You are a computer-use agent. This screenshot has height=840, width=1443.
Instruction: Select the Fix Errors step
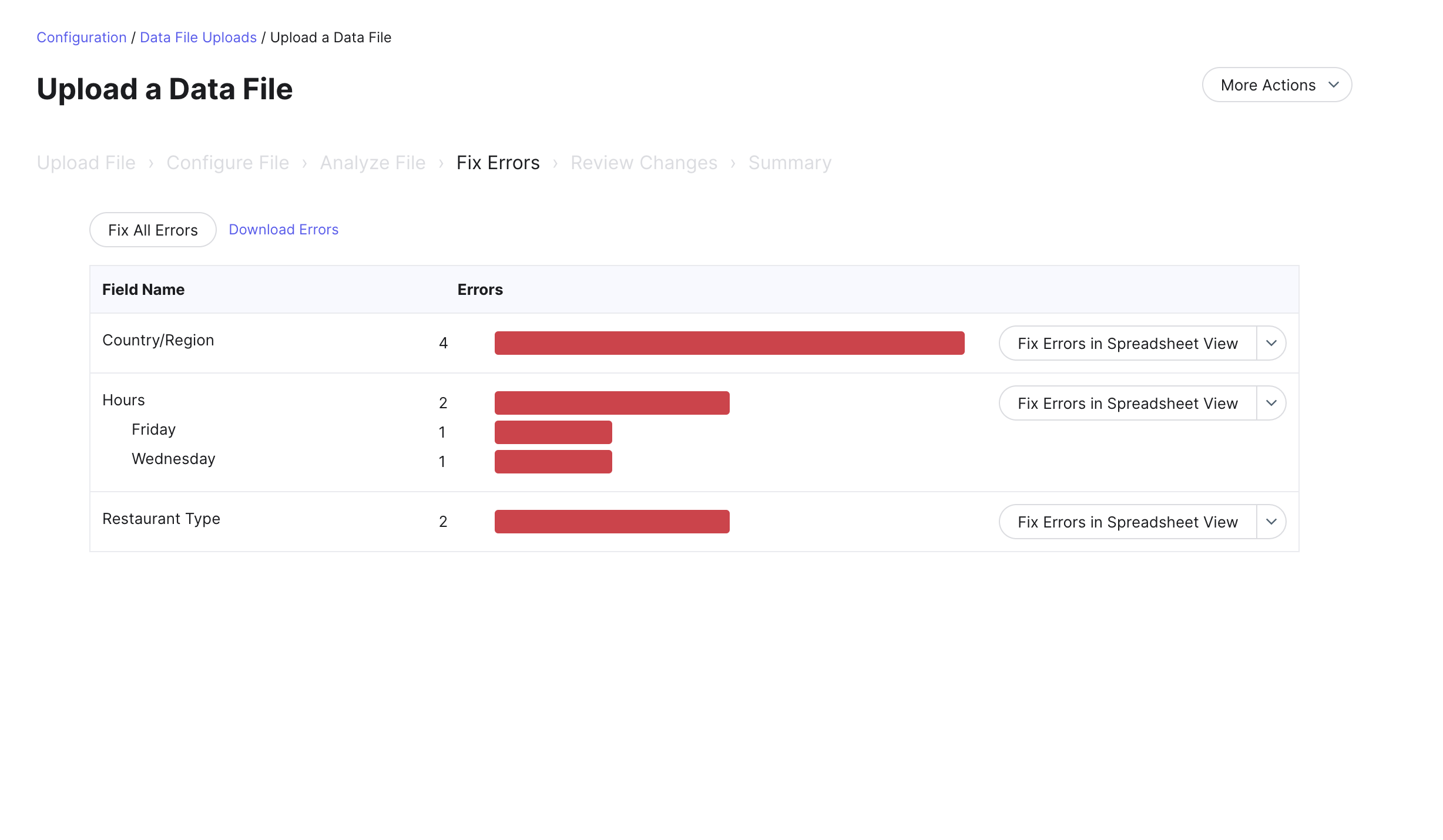point(498,163)
